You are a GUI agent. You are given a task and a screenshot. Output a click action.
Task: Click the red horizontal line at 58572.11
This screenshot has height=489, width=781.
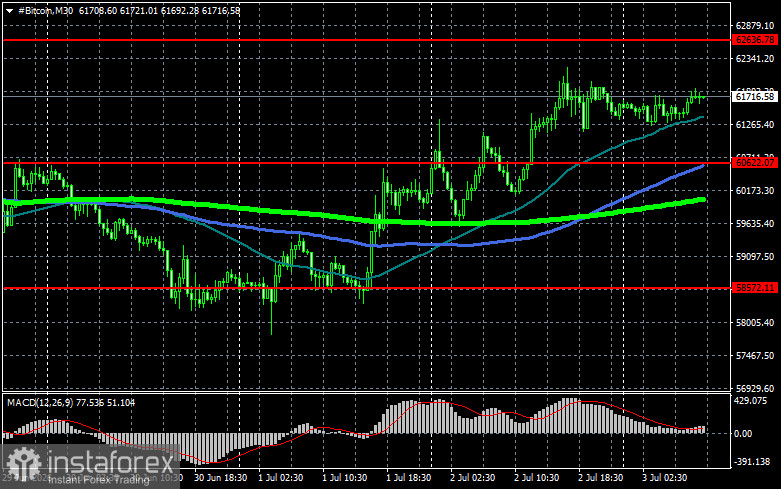click(368, 288)
